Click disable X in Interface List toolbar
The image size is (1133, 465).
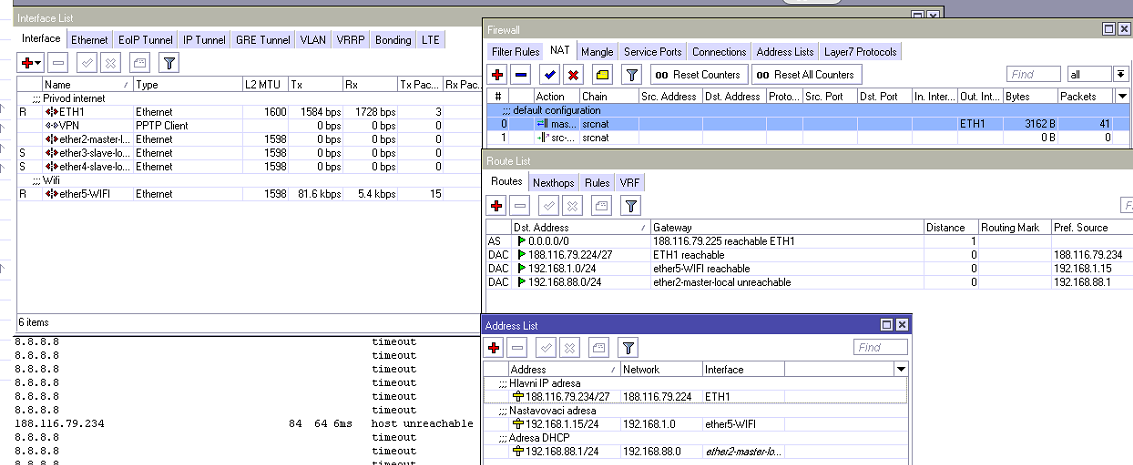110,64
